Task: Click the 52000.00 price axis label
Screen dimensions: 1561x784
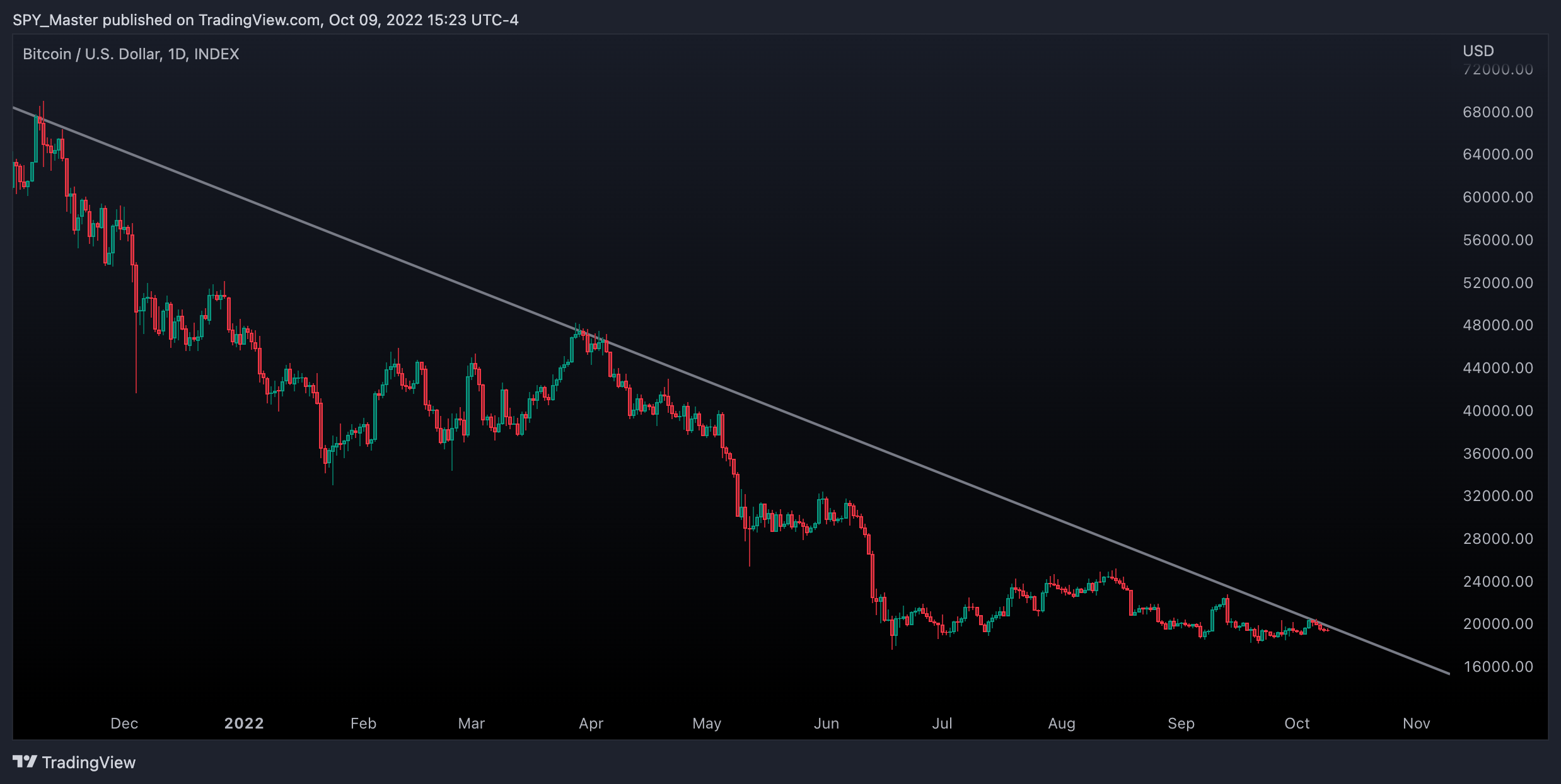Action: tap(1498, 283)
